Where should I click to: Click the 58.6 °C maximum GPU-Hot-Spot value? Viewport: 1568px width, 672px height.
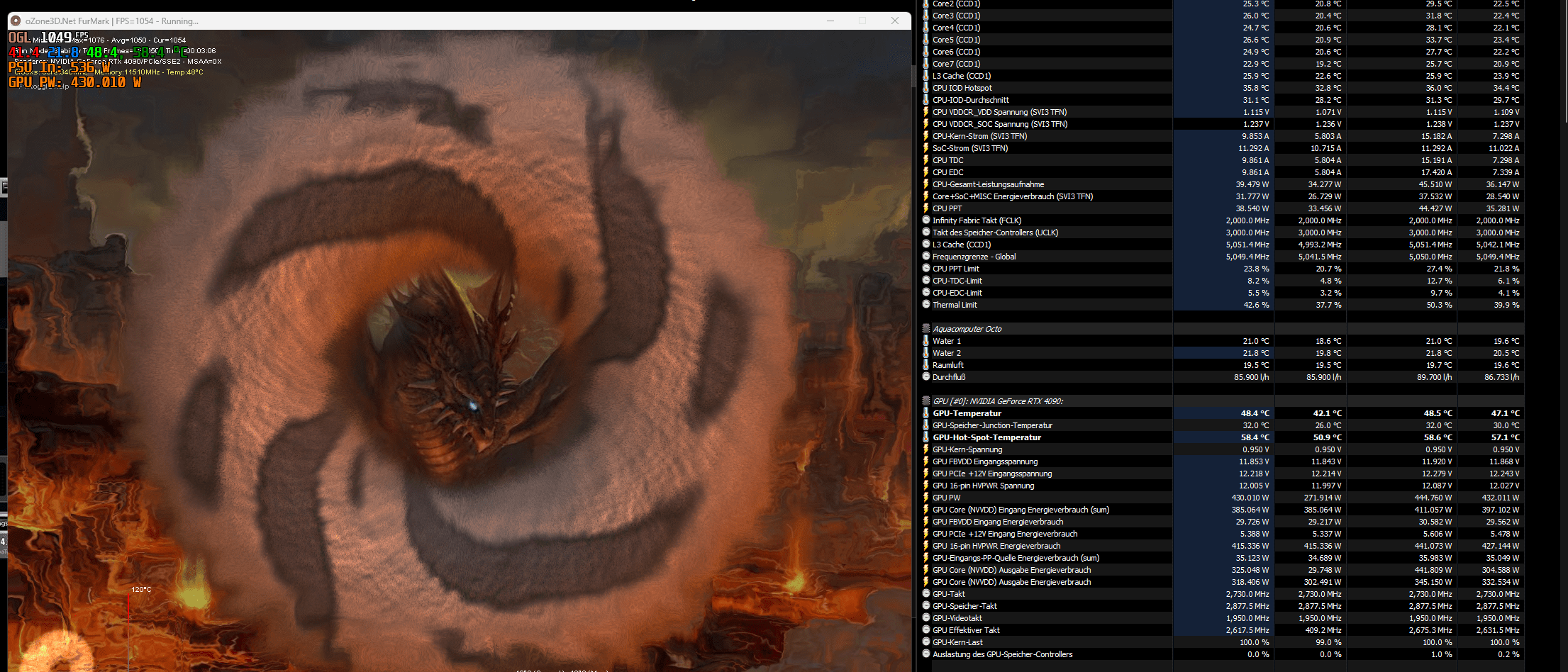click(x=1438, y=437)
